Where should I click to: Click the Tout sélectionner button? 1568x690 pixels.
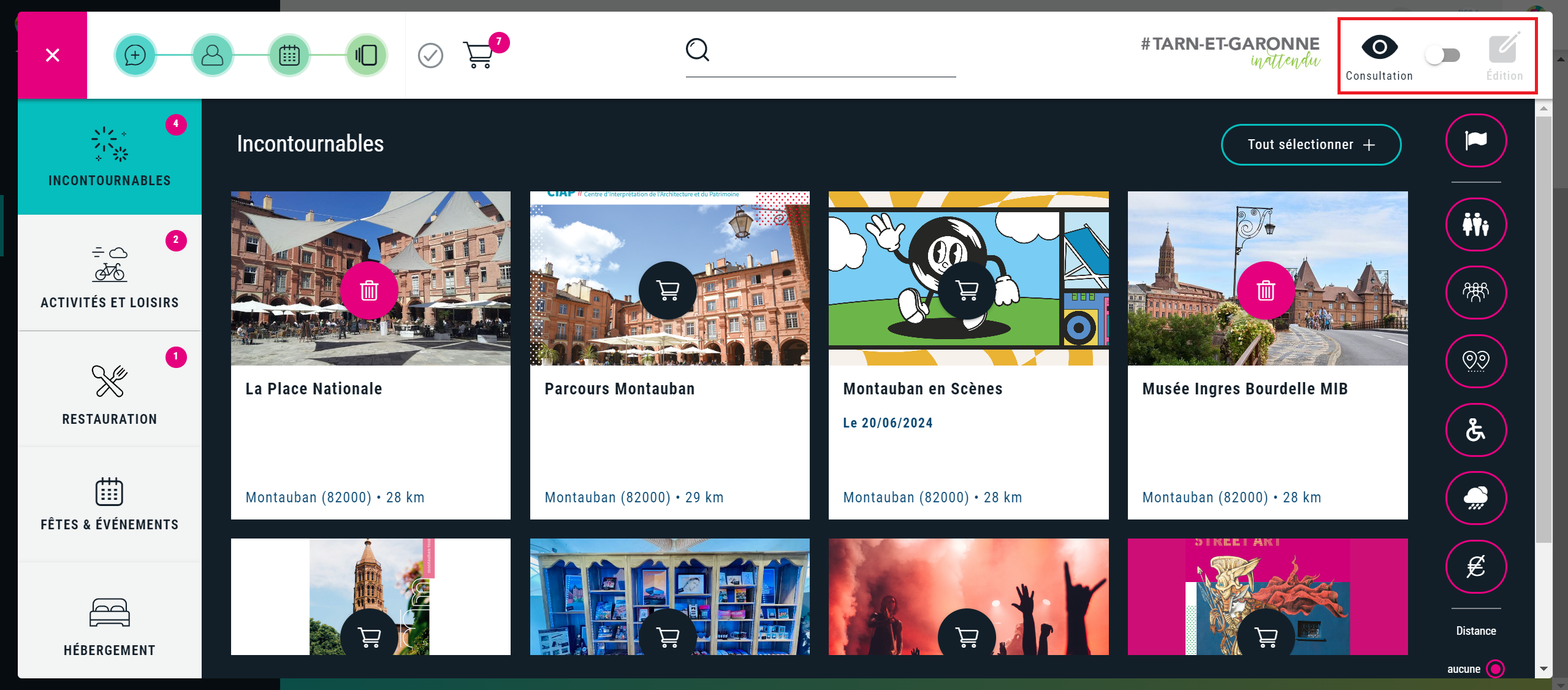1311,145
